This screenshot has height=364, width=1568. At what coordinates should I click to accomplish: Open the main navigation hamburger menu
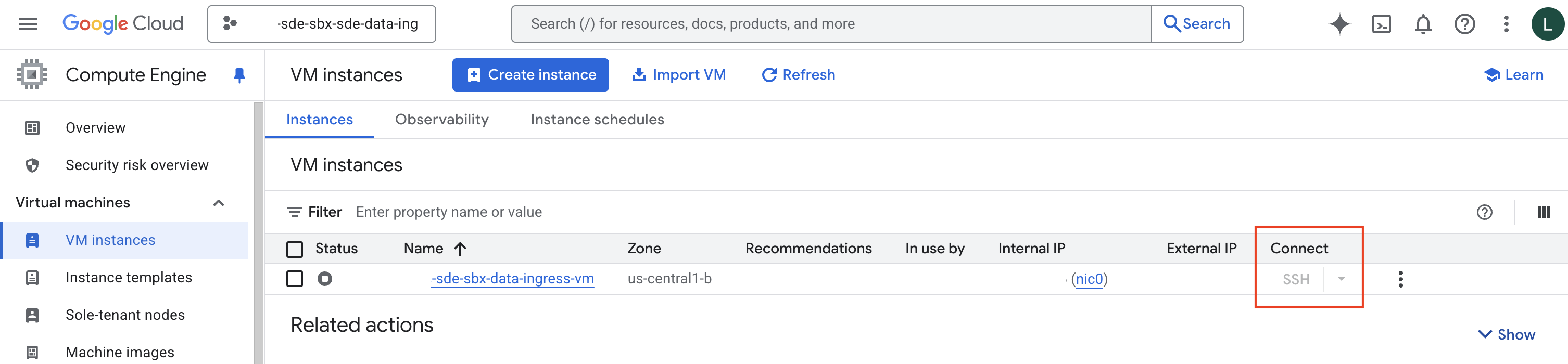click(x=28, y=24)
